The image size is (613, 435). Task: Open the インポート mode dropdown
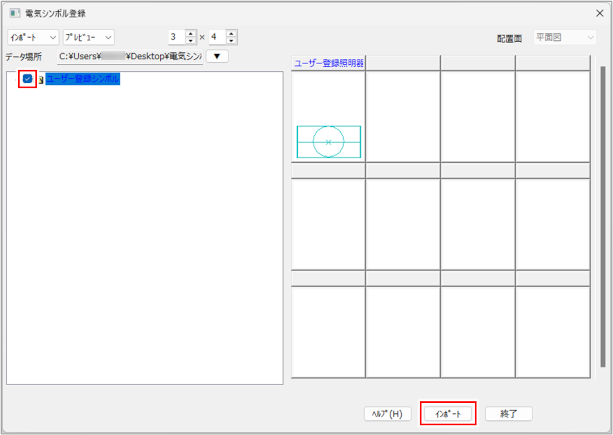coord(32,37)
